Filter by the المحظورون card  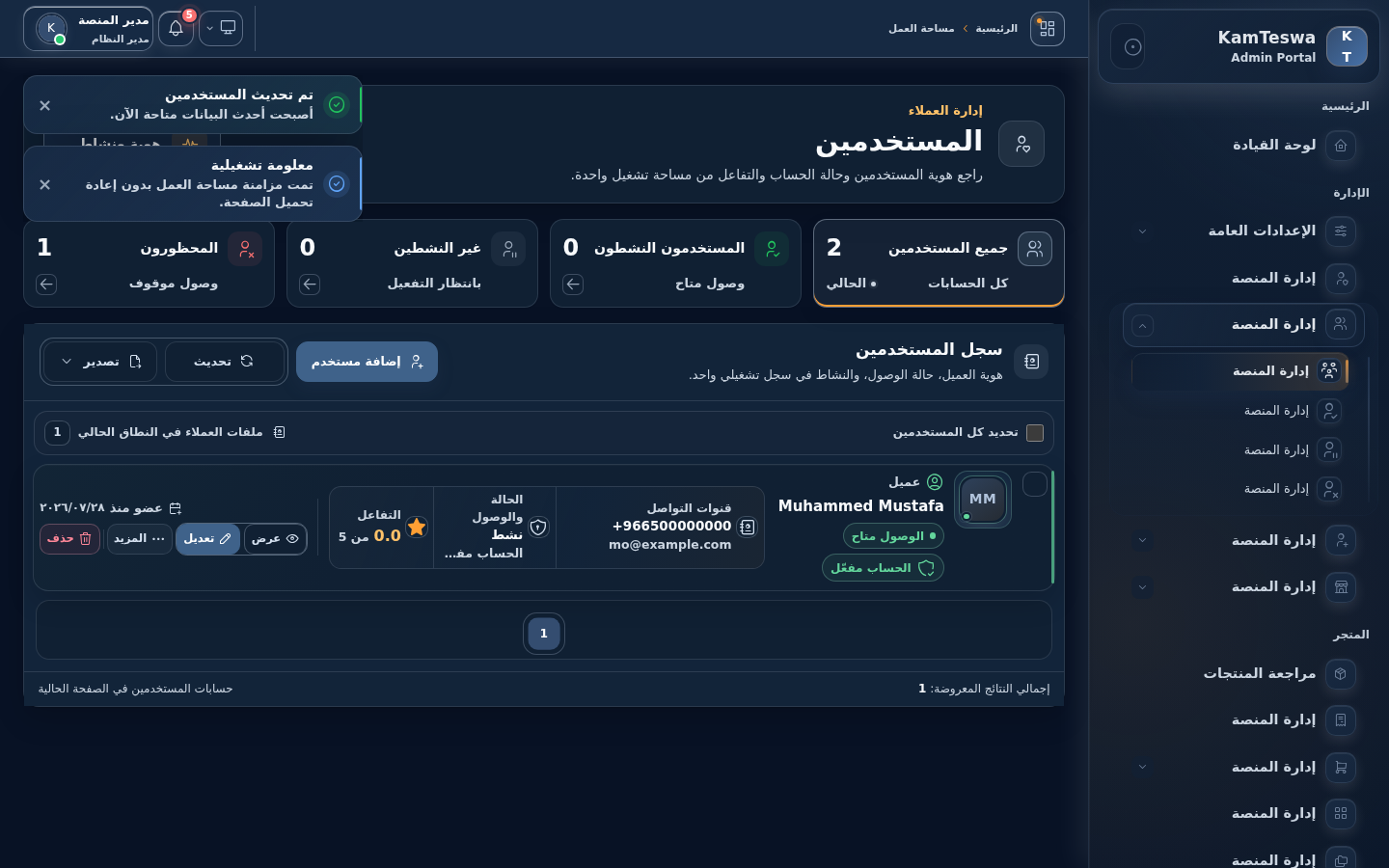click(149, 263)
